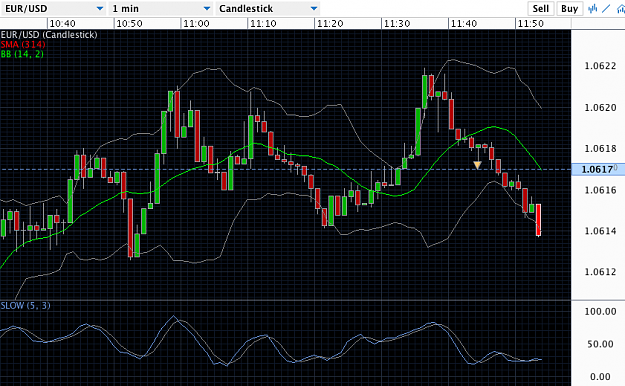The height and width of the screenshot is (386, 625).
Task: Click the 11:40 time axis label
Action: point(464,24)
